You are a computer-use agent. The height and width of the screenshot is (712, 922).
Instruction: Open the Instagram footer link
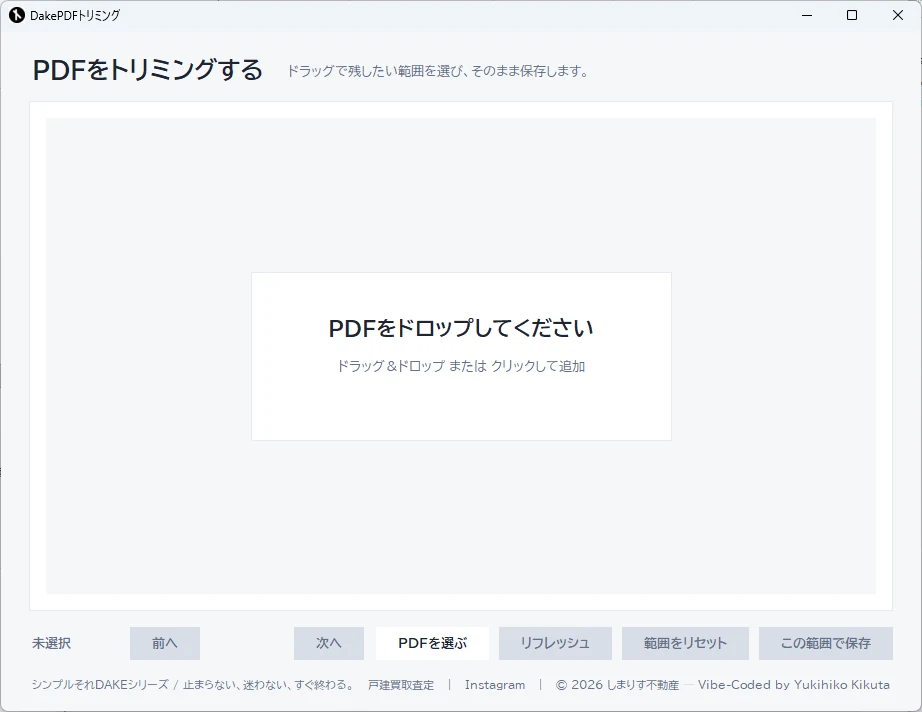click(495, 685)
